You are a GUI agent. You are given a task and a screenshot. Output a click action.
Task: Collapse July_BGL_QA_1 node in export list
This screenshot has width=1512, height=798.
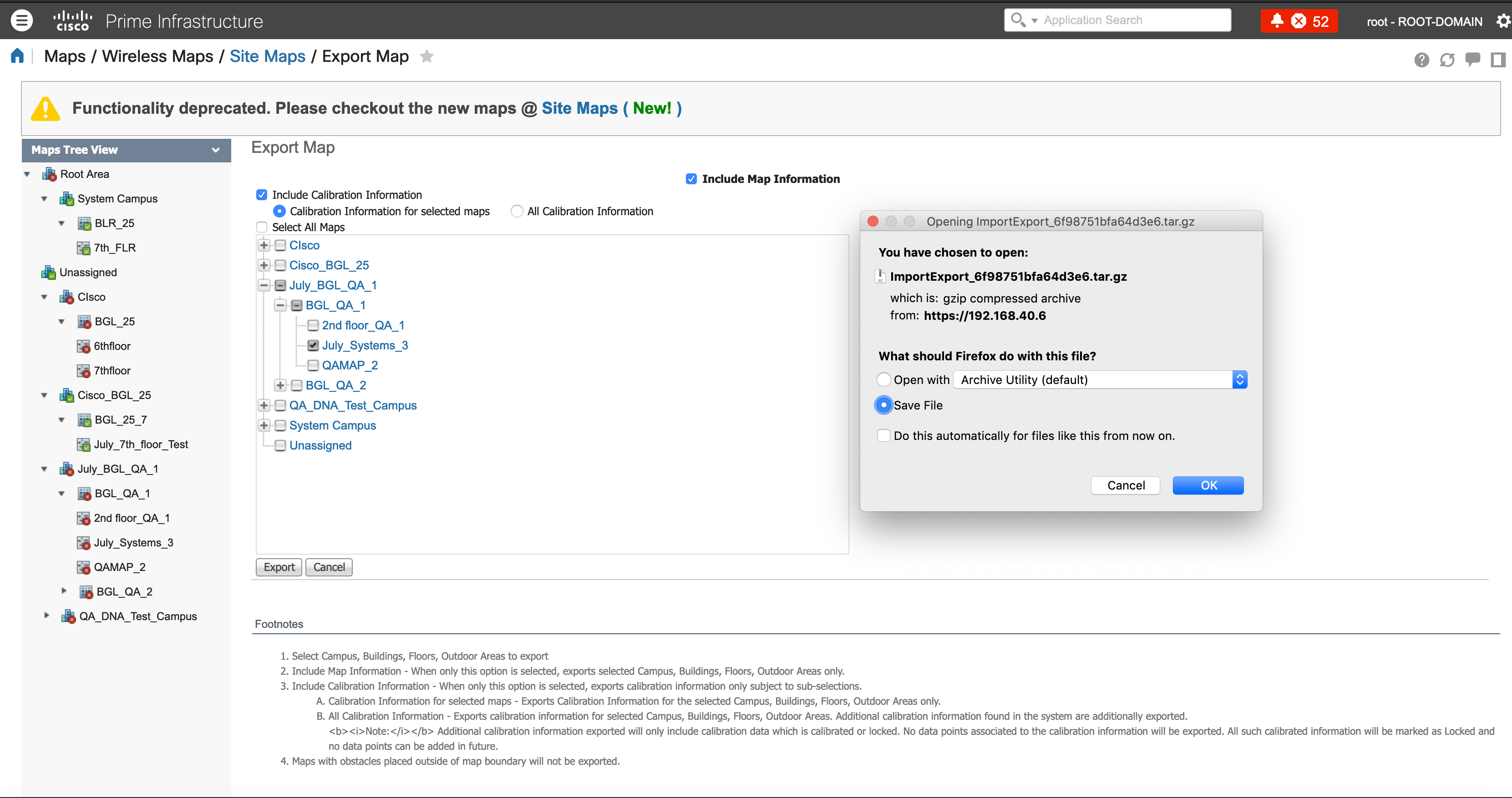pos(264,285)
